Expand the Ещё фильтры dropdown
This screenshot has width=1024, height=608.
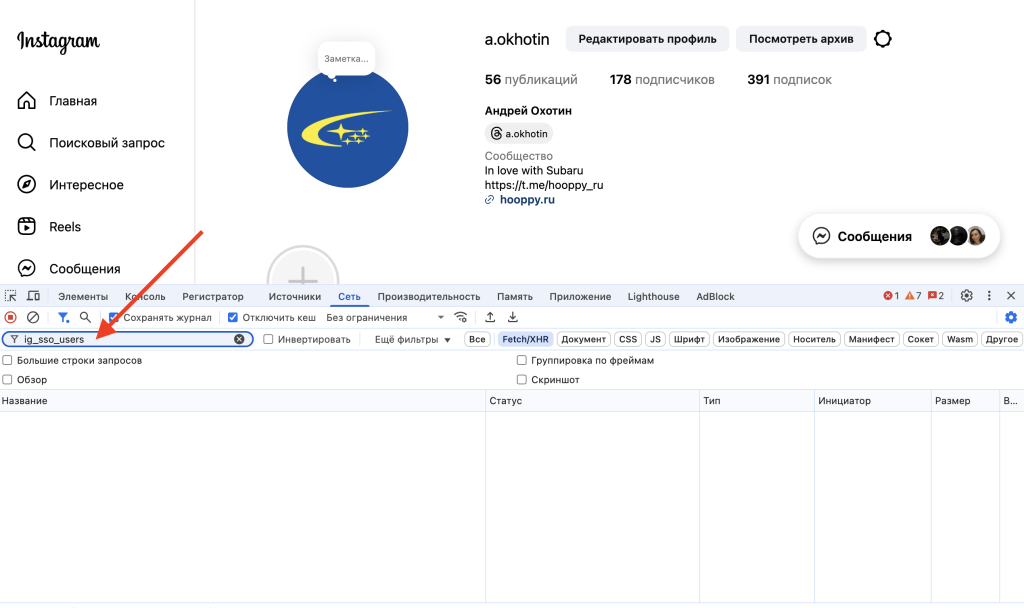point(412,339)
